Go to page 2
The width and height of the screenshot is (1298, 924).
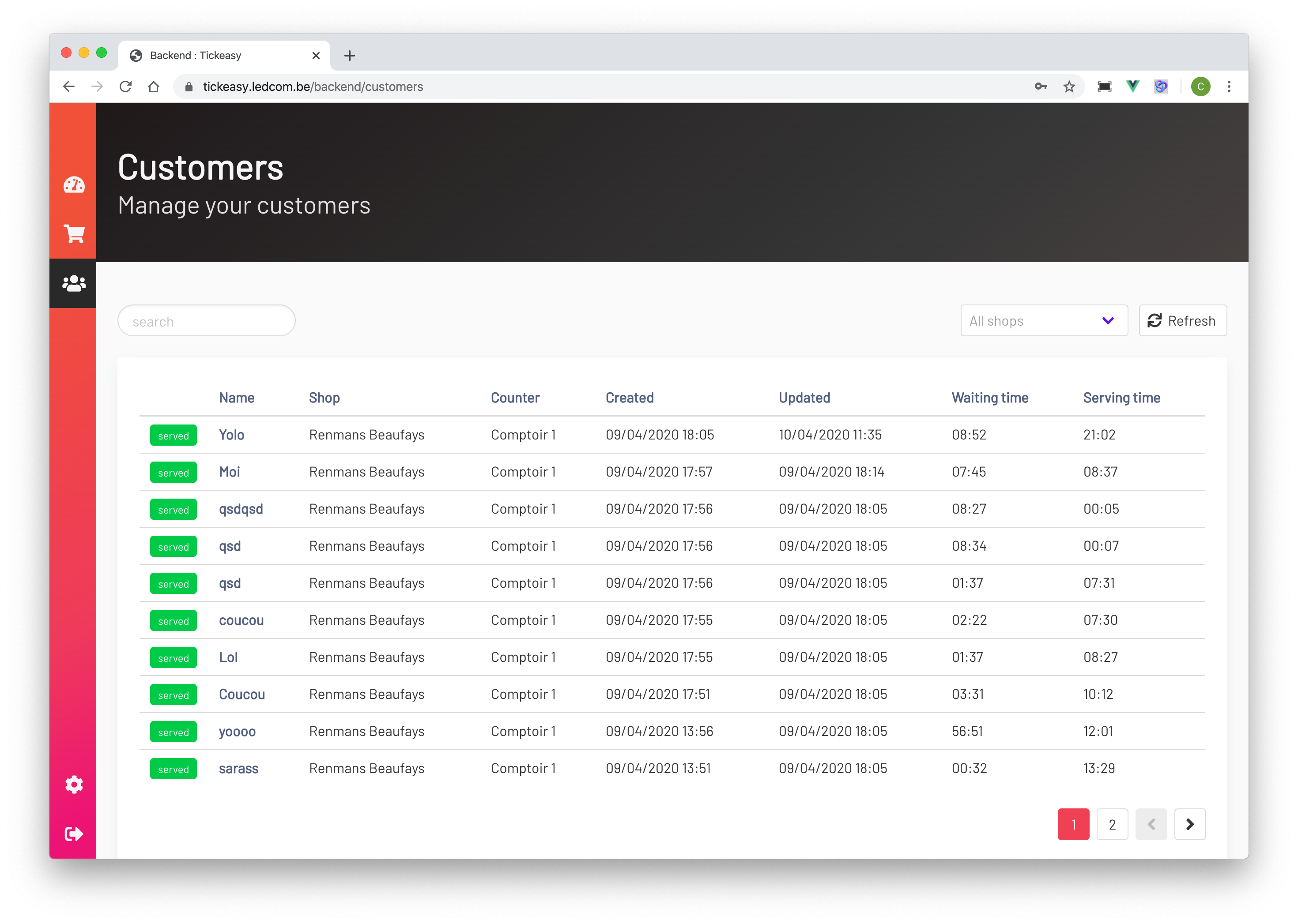coord(1112,824)
